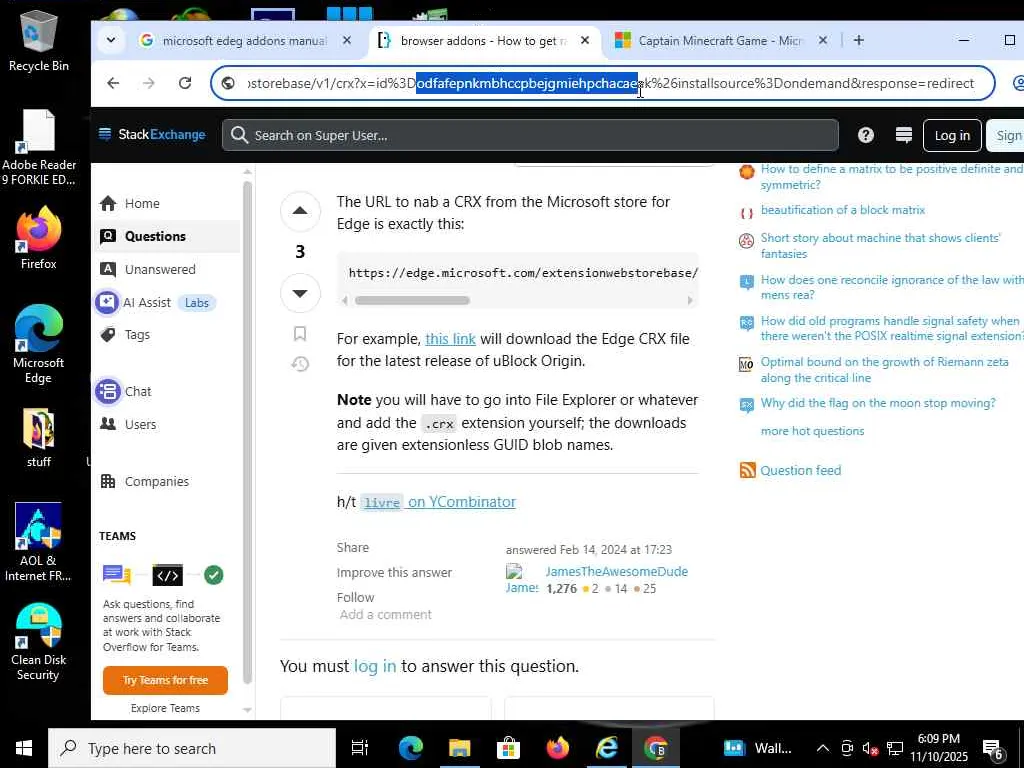
Task: Open AI Assist Labs in sidebar
Action: 157,302
